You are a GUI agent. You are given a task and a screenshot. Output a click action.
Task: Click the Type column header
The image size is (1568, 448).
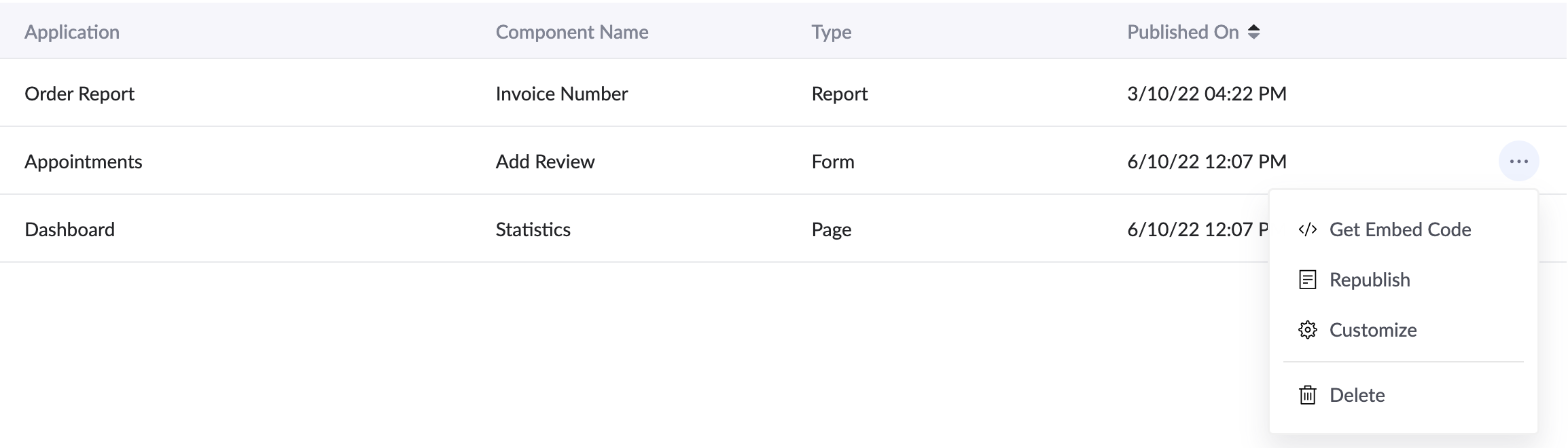831,32
